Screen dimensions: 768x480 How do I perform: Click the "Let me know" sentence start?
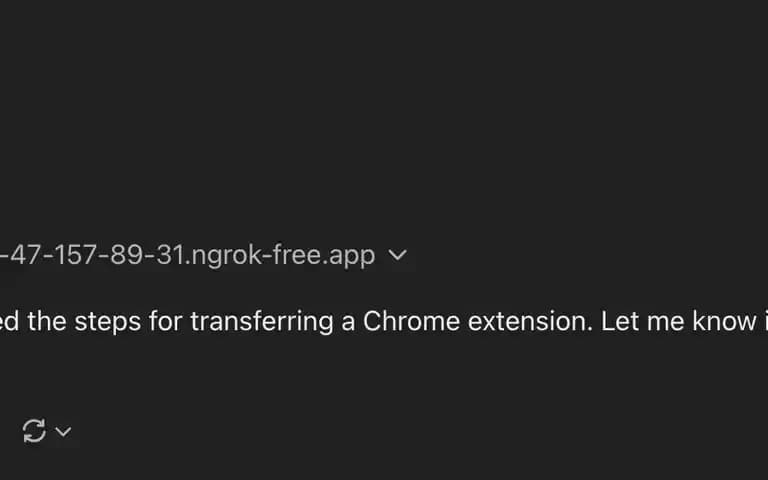(x=678, y=322)
